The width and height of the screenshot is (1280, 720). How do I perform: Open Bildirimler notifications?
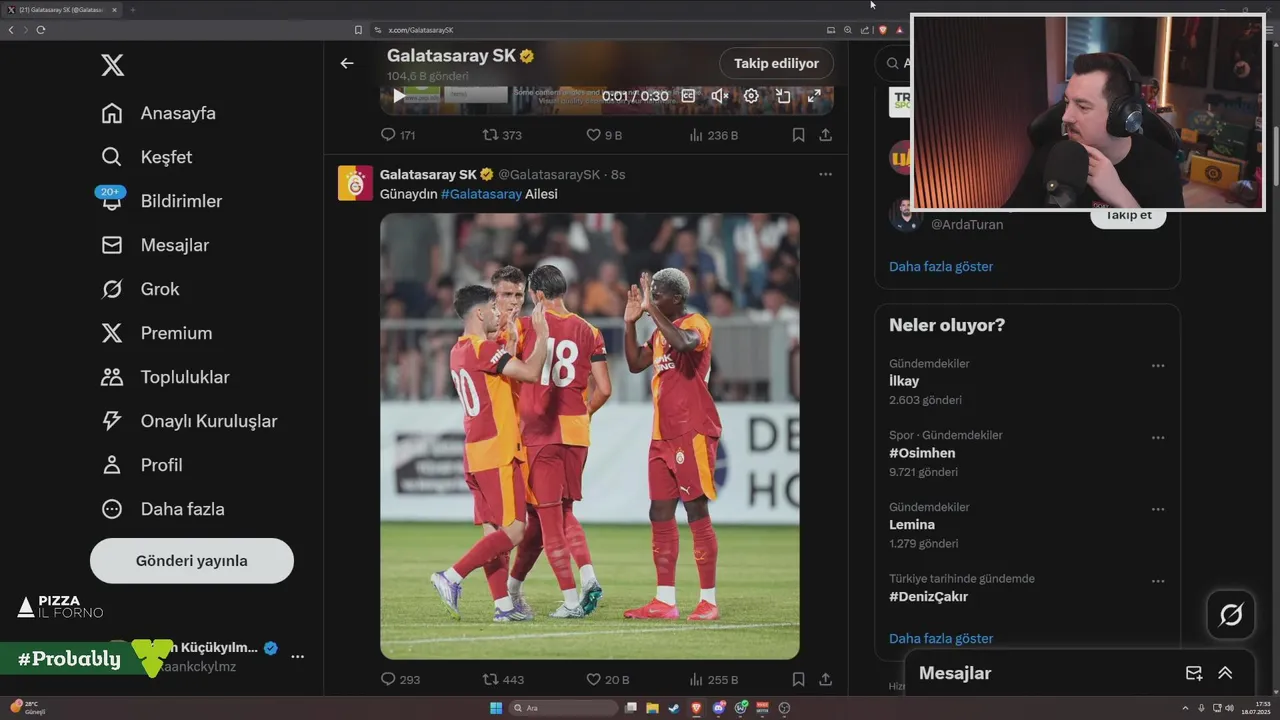[161, 201]
